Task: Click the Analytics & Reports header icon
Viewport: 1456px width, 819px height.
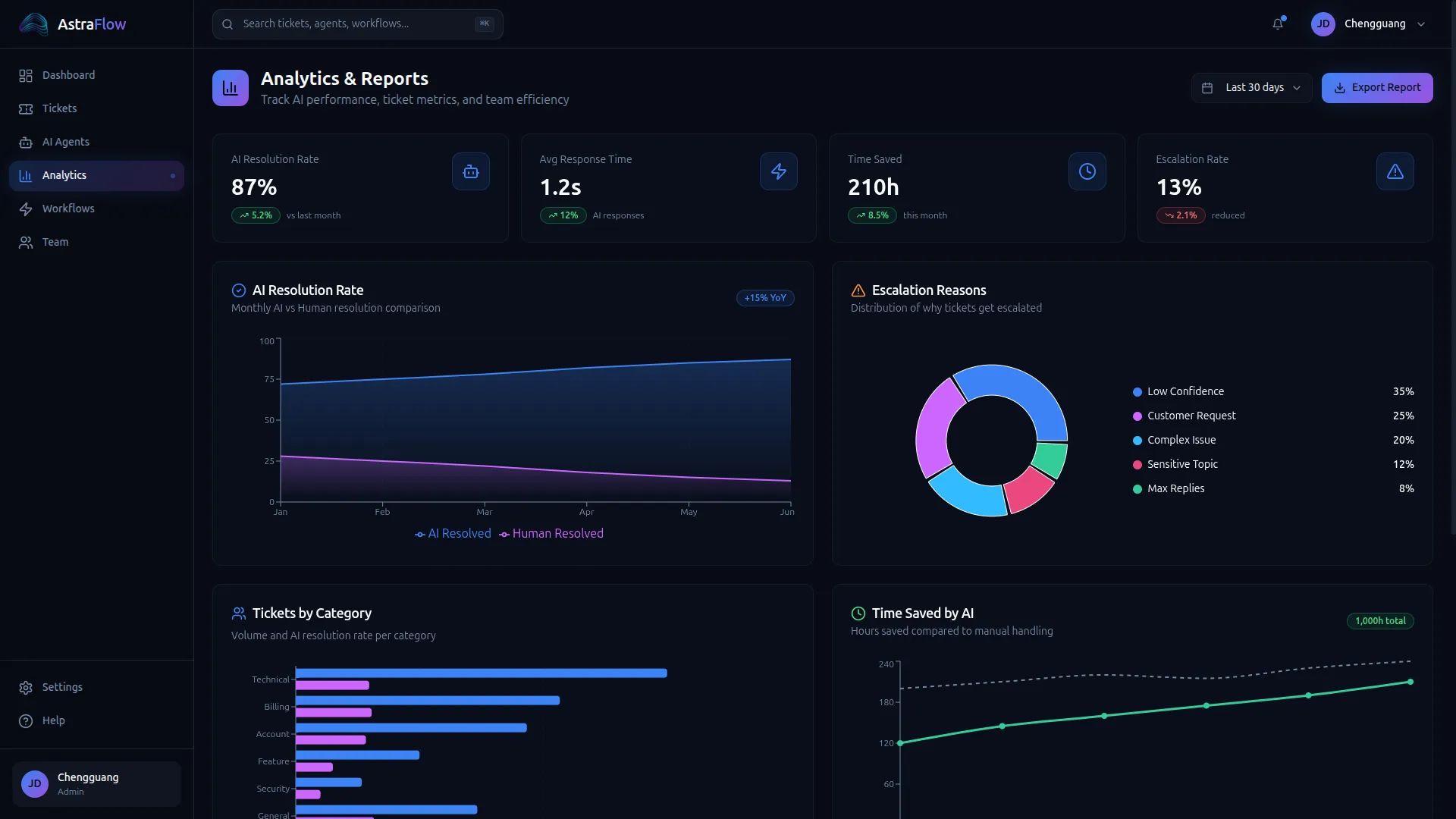Action: tap(231, 88)
